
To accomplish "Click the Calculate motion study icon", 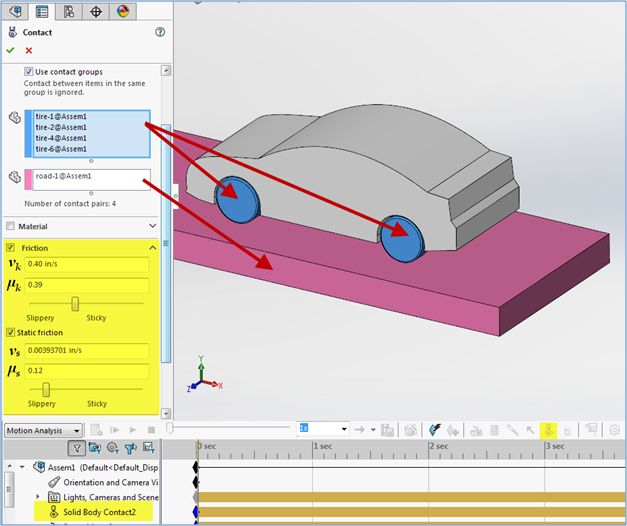I will point(96,430).
